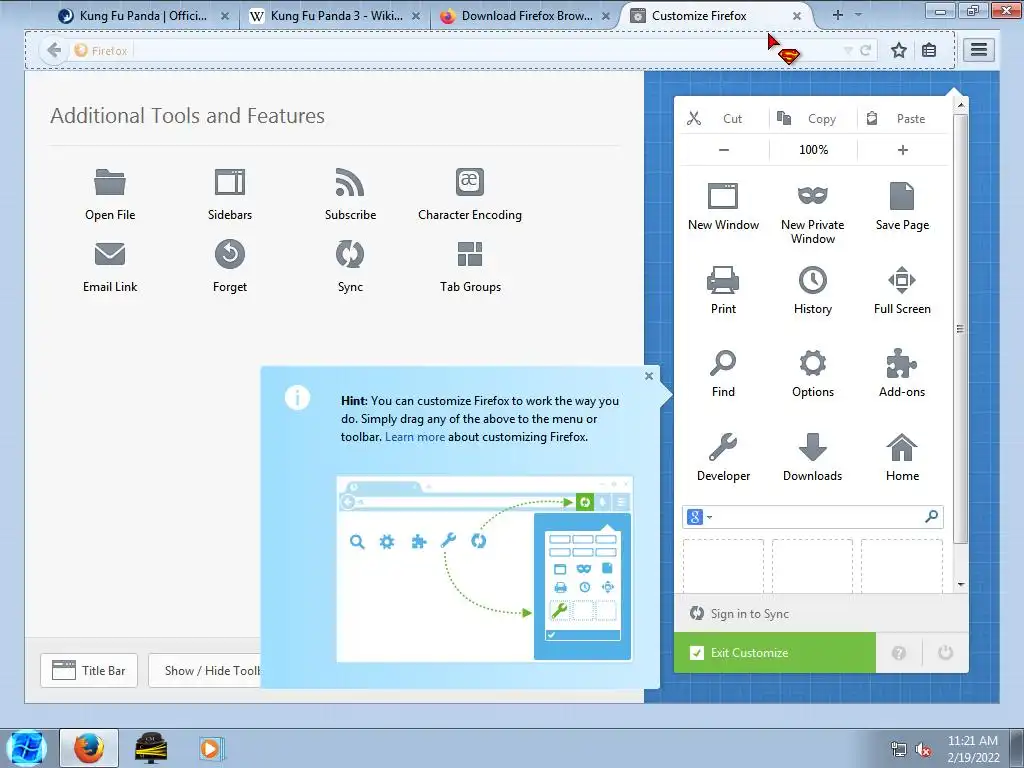
Task: Click the help question mark icon
Action: click(x=899, y=652)
